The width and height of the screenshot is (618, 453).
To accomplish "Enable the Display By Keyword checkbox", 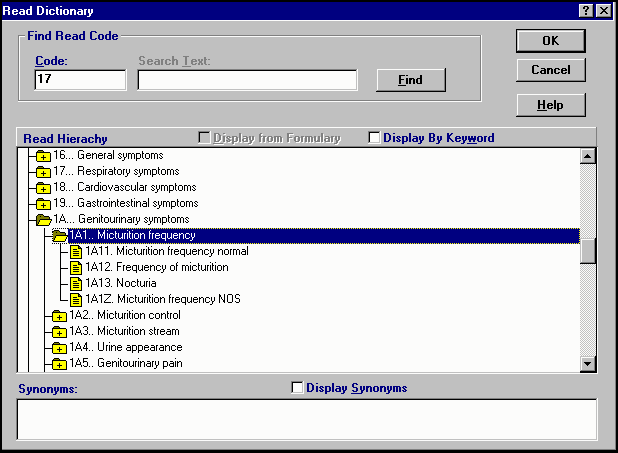I will (x=375, y=138).
